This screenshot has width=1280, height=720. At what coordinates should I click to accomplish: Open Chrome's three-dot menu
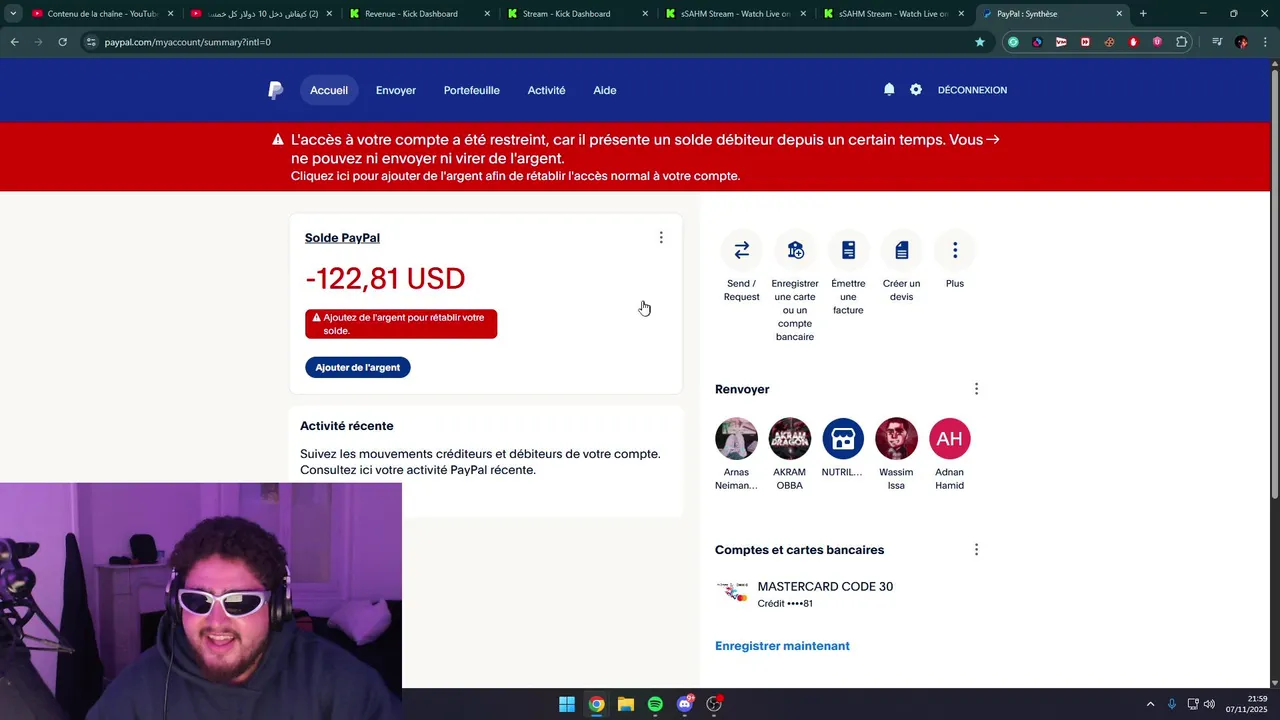click(1264, 42)
